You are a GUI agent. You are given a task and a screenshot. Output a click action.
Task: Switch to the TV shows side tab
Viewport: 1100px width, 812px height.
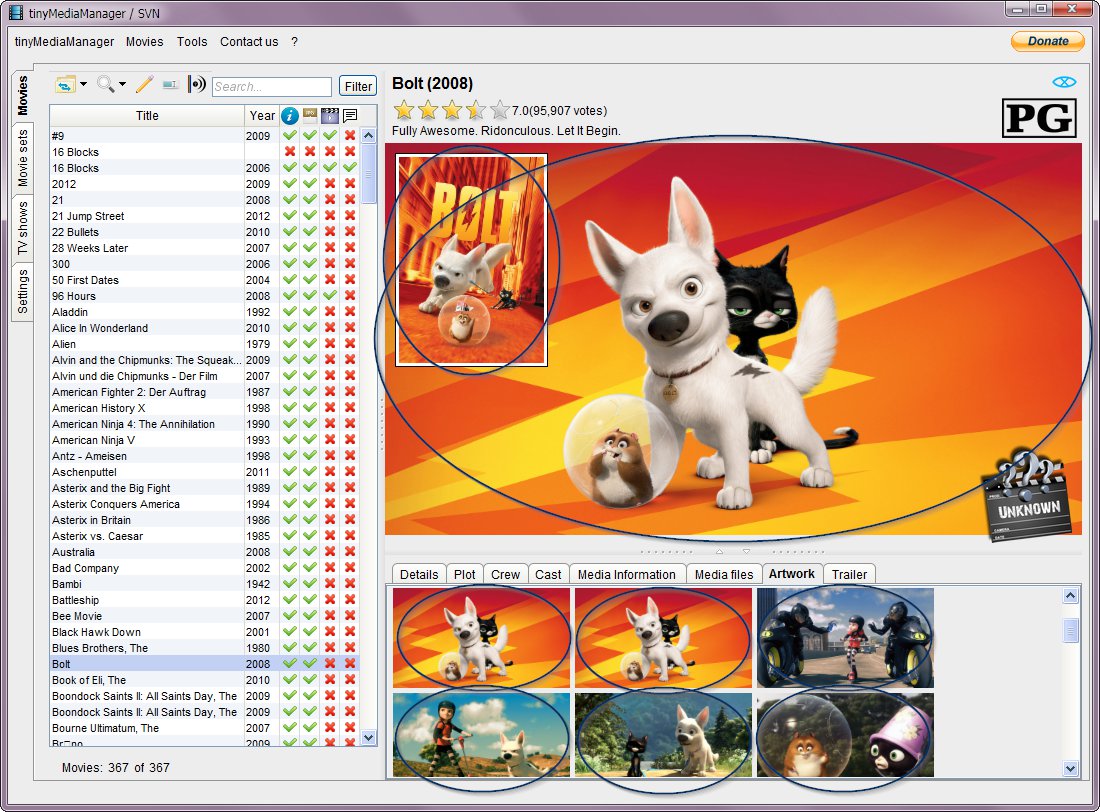(x=23, y=228)
